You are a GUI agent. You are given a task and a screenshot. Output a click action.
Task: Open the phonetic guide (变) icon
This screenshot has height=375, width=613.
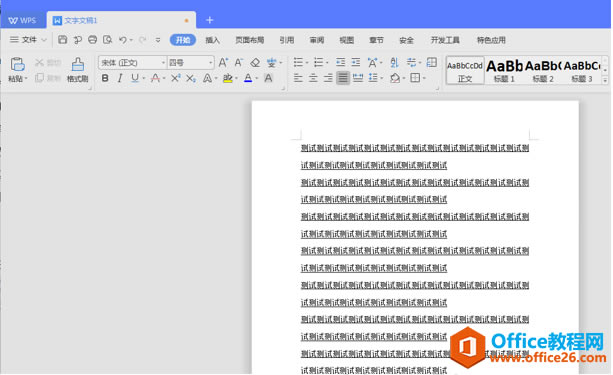click(x=271, y=63)
